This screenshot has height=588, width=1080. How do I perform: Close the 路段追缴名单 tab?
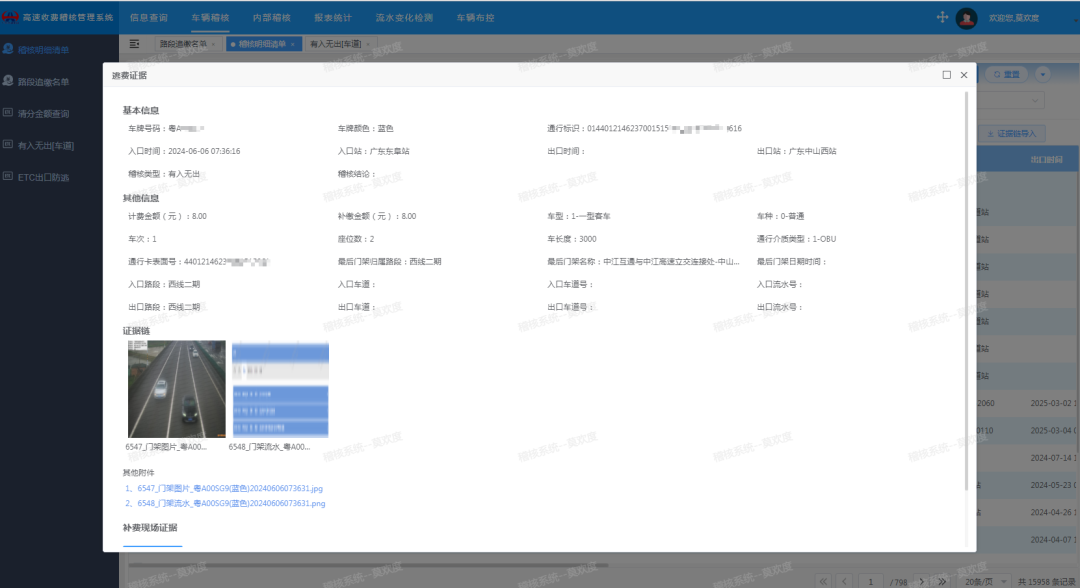214,44
